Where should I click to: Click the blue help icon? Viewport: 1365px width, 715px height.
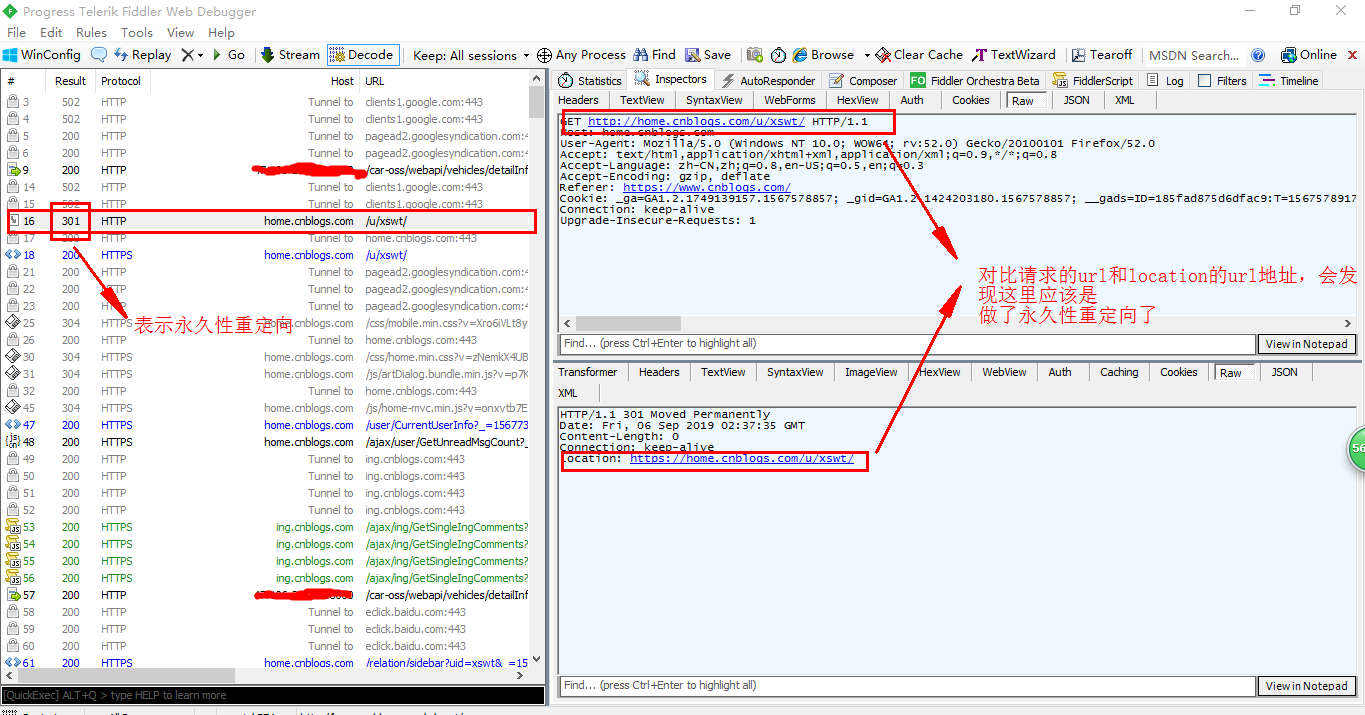point(1258,55)
